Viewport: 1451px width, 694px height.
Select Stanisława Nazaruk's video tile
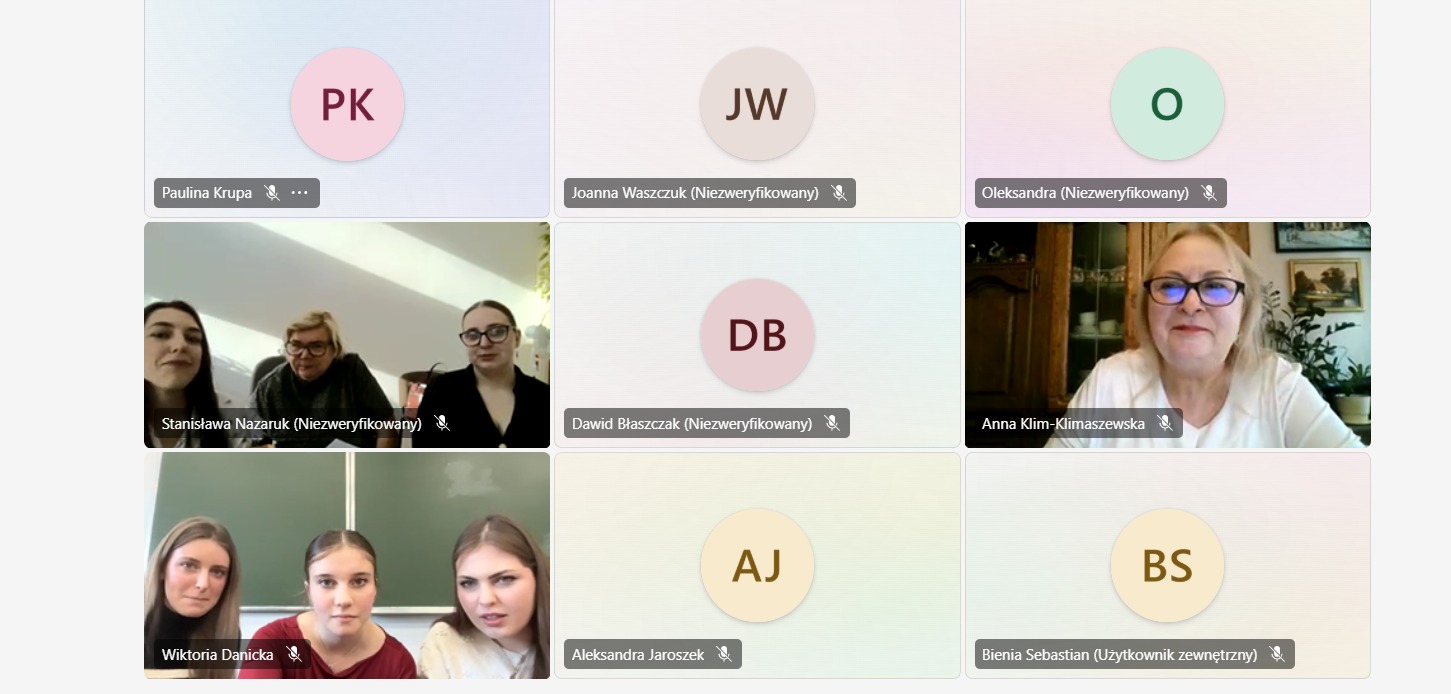(x=347, y=335)
